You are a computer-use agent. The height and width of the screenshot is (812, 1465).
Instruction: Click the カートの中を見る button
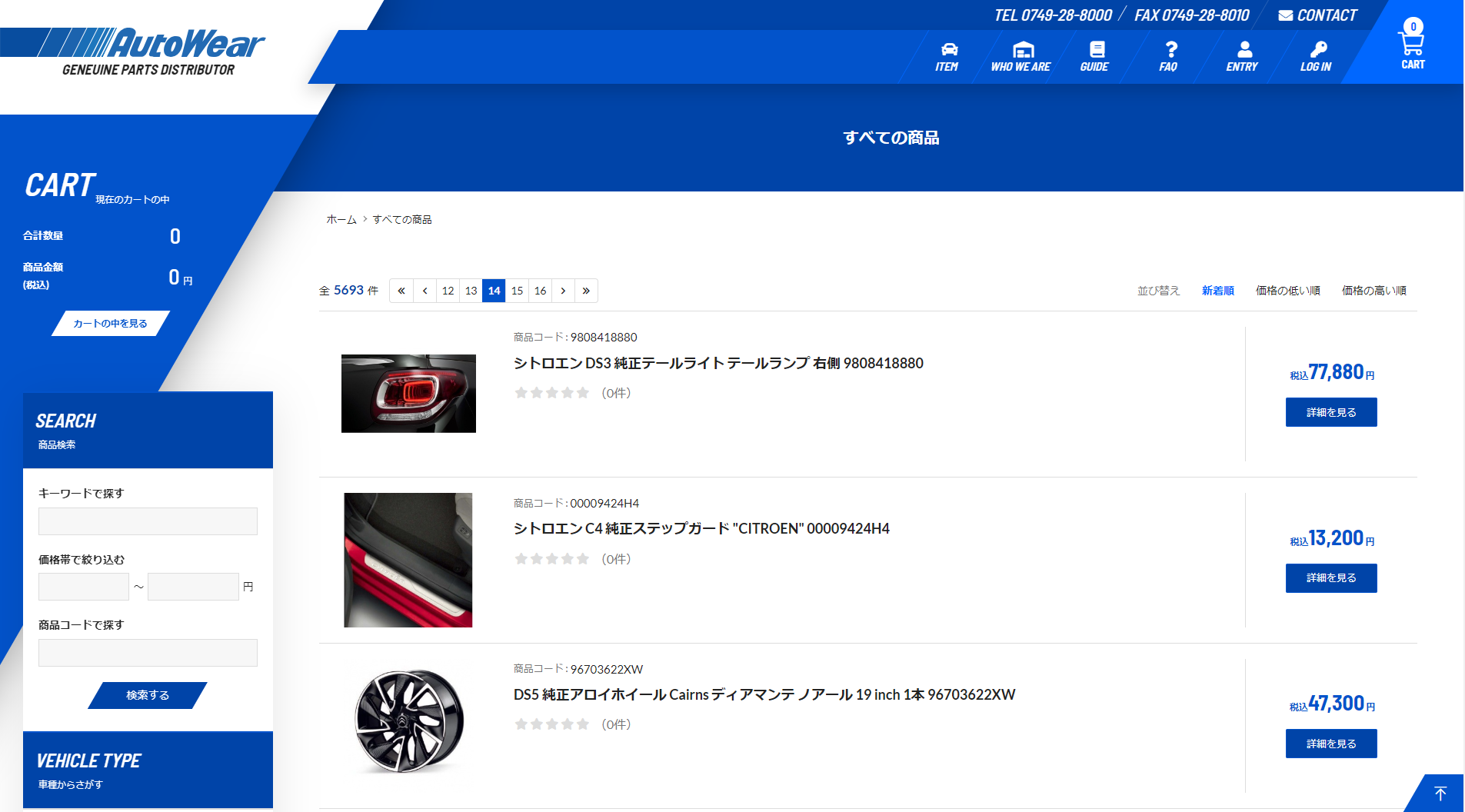[x=110, y=324]
